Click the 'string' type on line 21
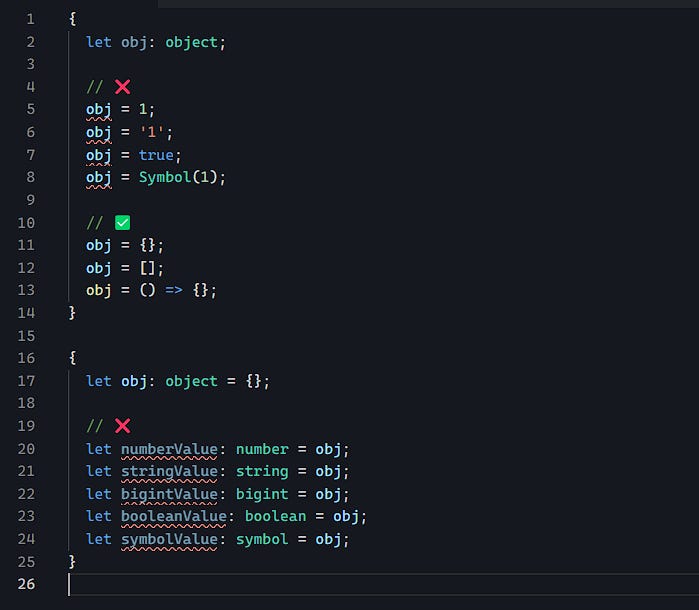The width and height of the screenshot is (699, 610). pyautogui.click(x=262, y=472)
